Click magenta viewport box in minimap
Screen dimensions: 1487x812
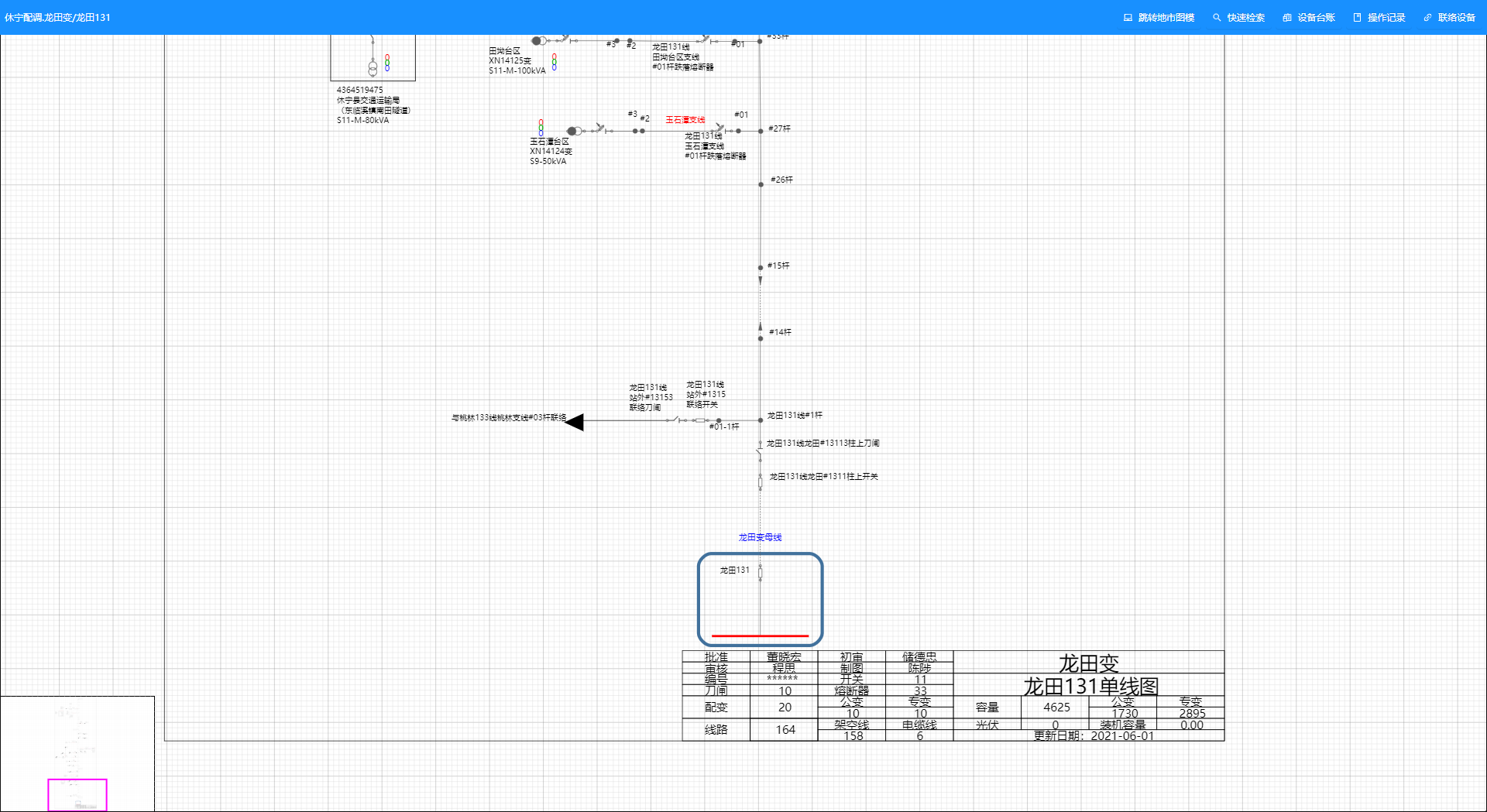click(77, 795)
